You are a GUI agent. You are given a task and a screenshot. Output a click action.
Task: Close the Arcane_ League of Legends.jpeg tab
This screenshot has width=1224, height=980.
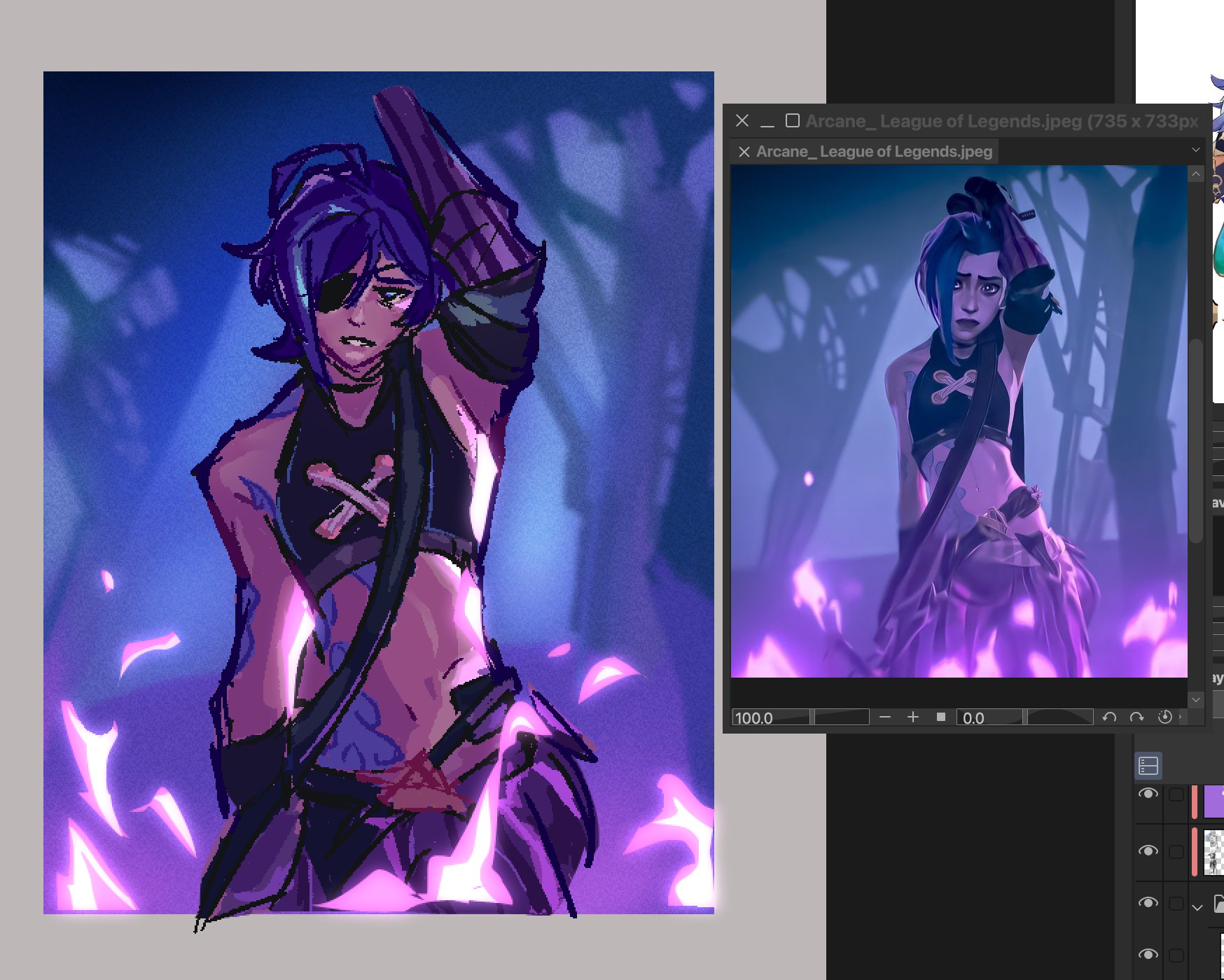[x=744, y=152]
